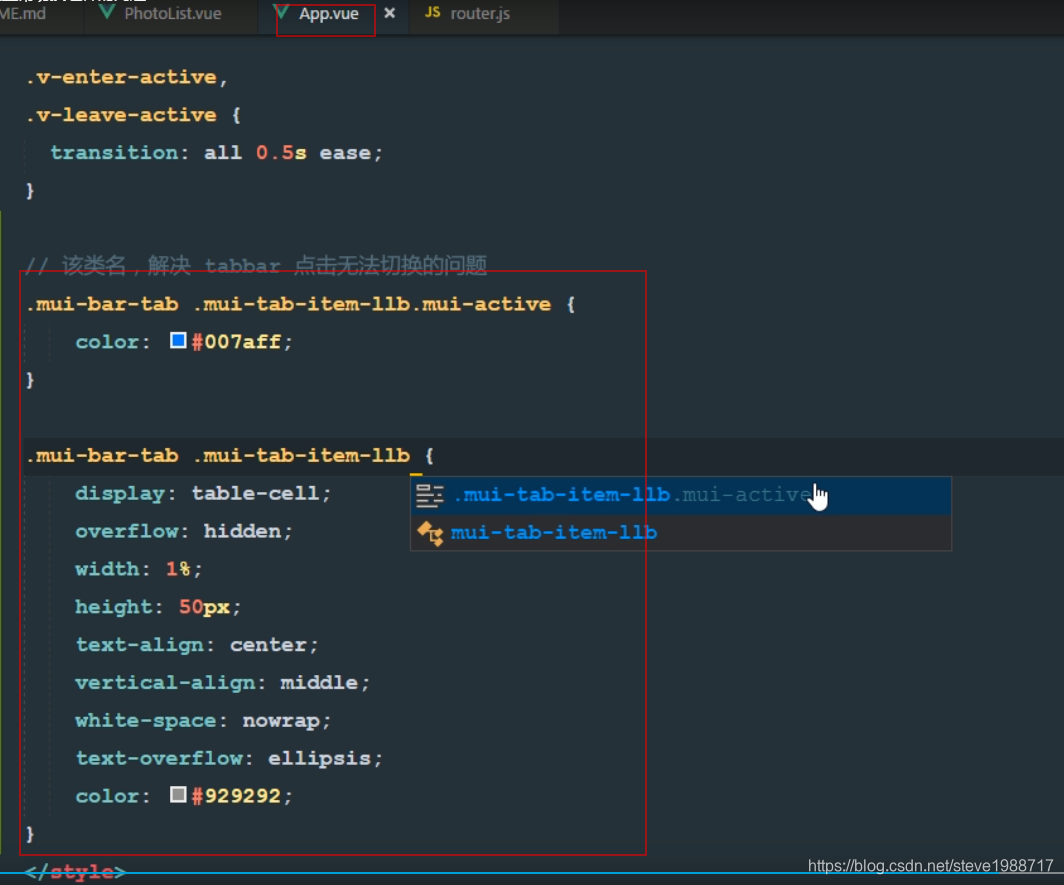Click the Vue icon on PhotoList.vue tab
1064x885 pixels.
click(x=107, y=12)
